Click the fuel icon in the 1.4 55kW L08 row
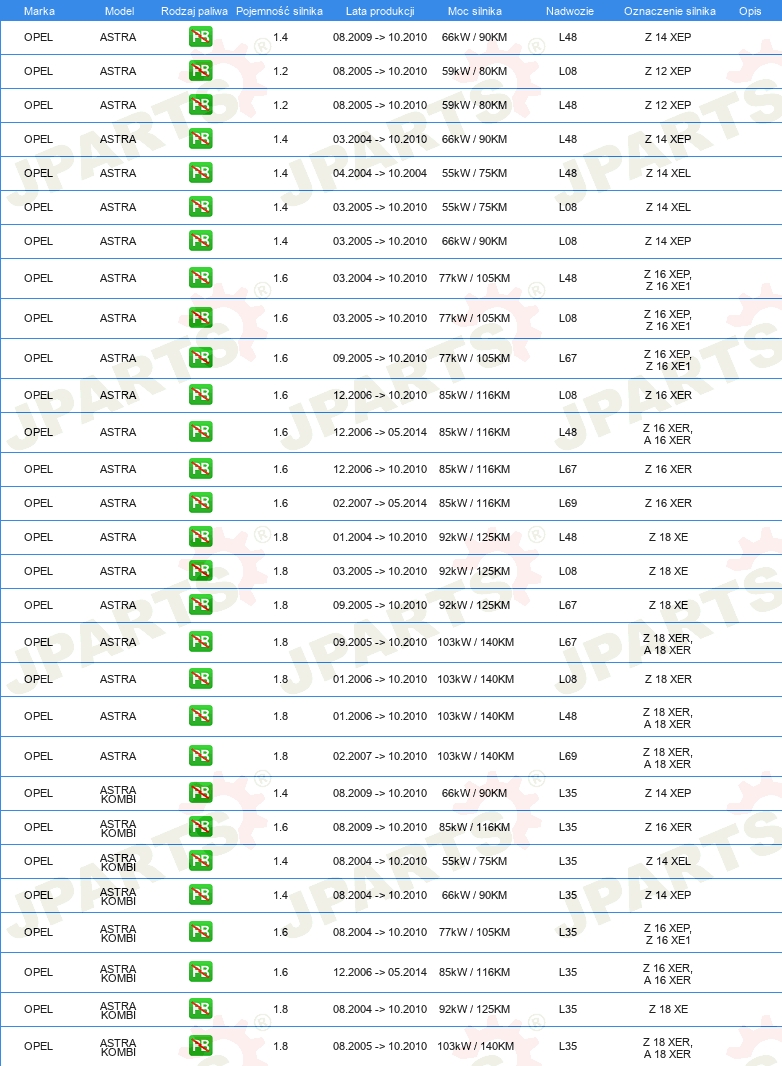Image resolution: width=782 pixels, height=1066 pixels. click(x=201, y=207)
